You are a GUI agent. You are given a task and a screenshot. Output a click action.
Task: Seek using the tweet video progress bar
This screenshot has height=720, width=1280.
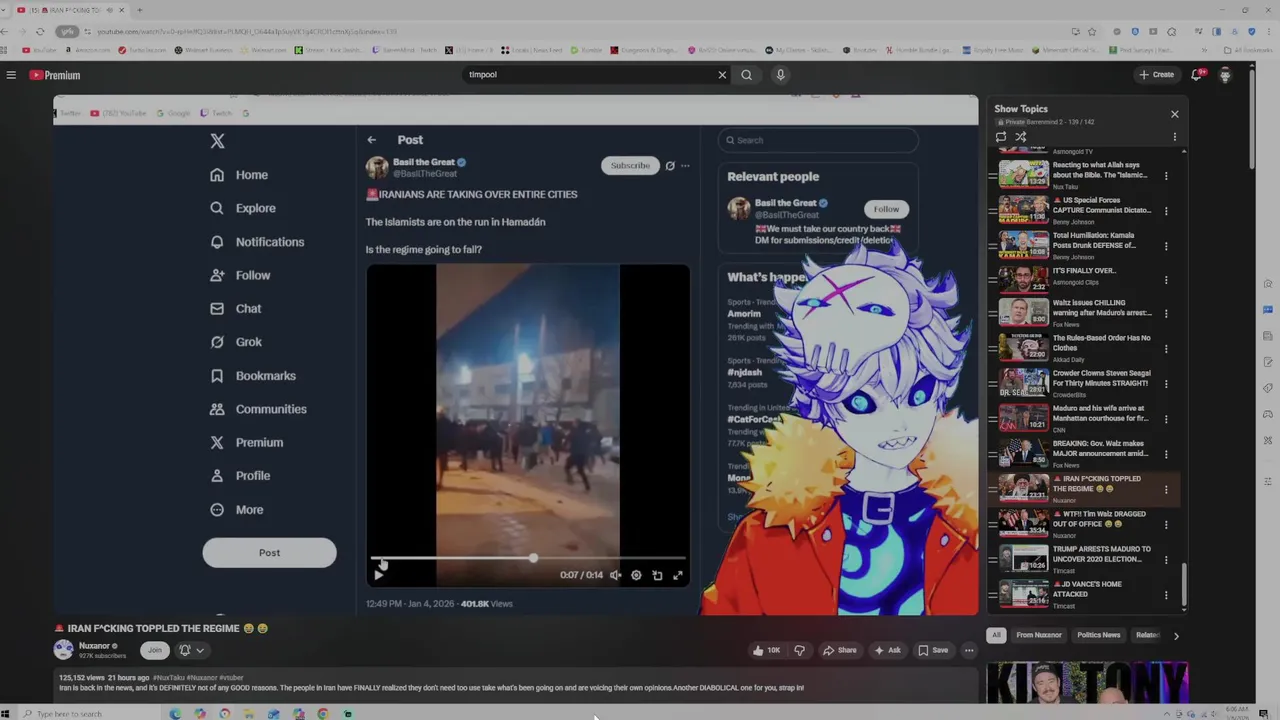pyautogui.click(x=528, y=558)
